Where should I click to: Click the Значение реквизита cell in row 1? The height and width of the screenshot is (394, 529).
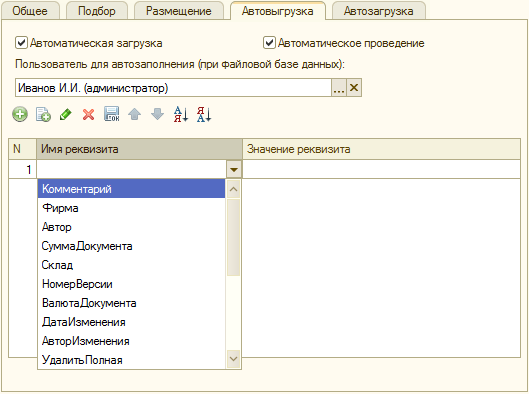[381, 169]
